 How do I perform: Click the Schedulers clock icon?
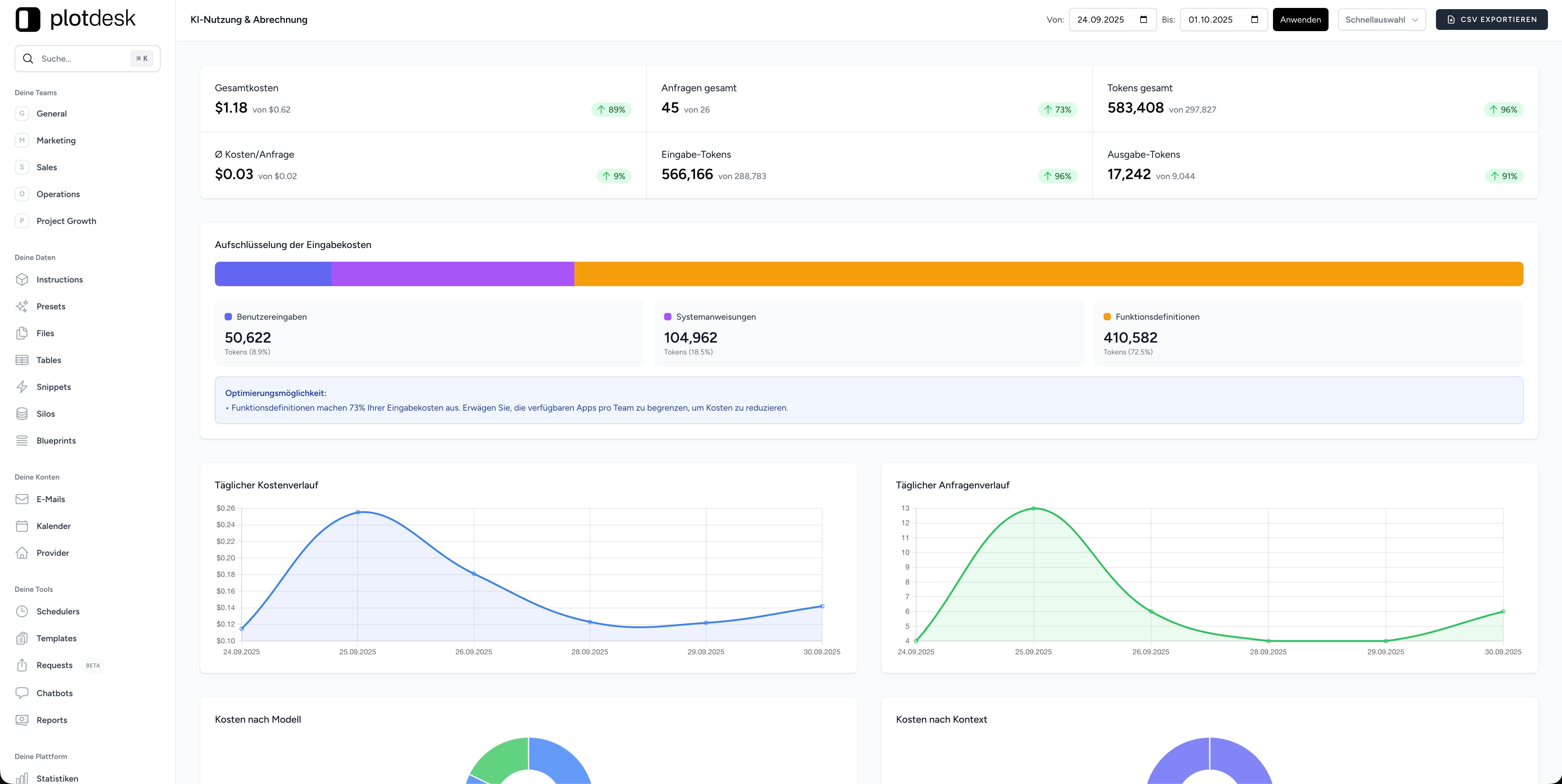(22, 611)
